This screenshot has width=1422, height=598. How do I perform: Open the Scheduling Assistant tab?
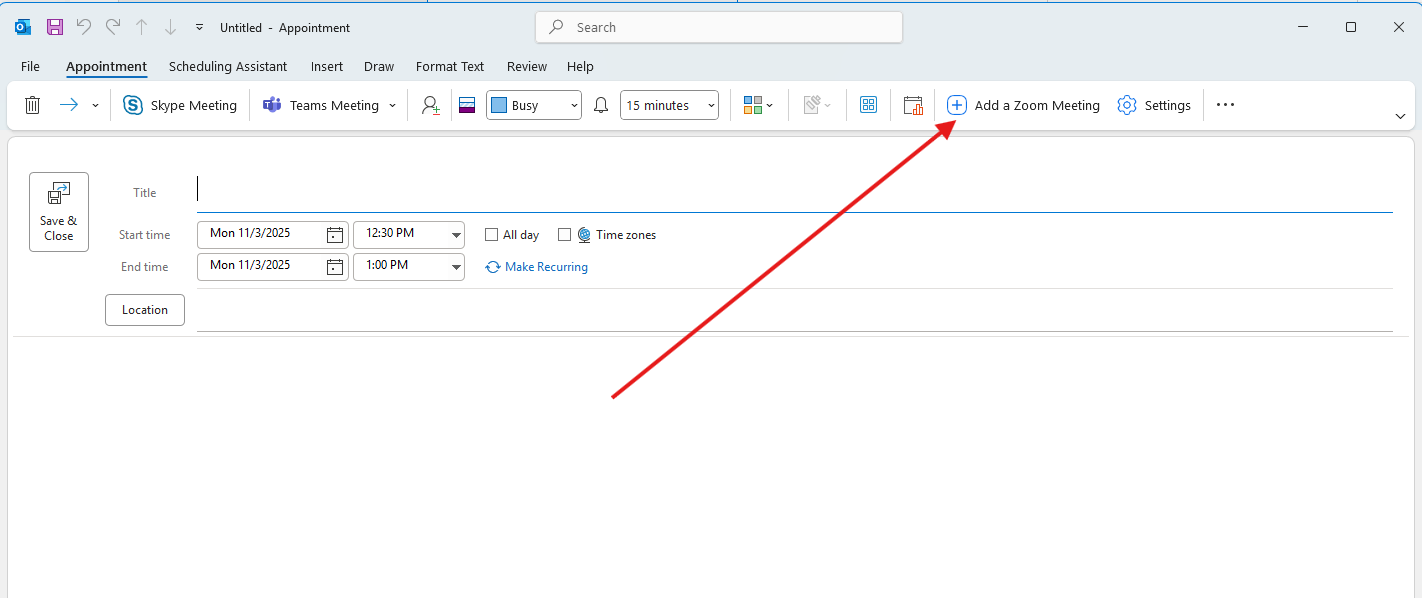tap(228, 67)
